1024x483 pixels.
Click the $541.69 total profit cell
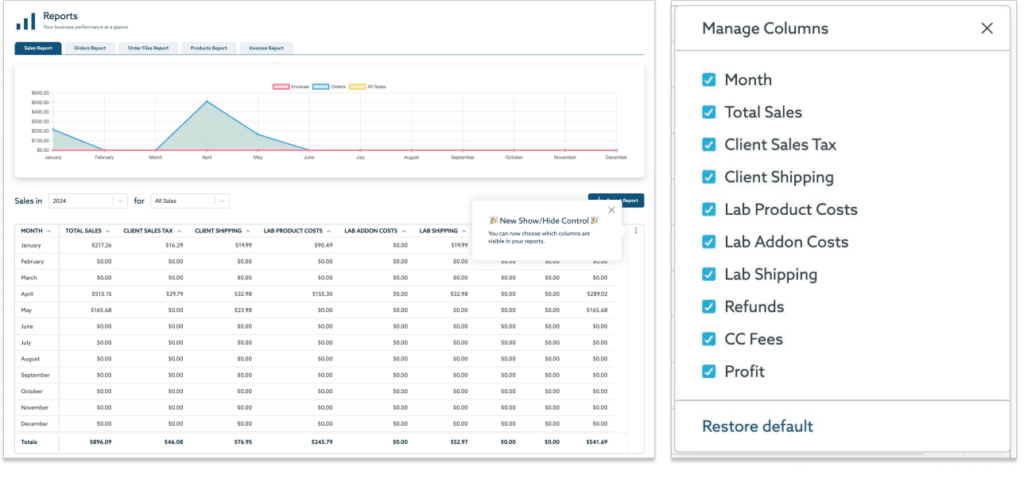pos(596,442)
